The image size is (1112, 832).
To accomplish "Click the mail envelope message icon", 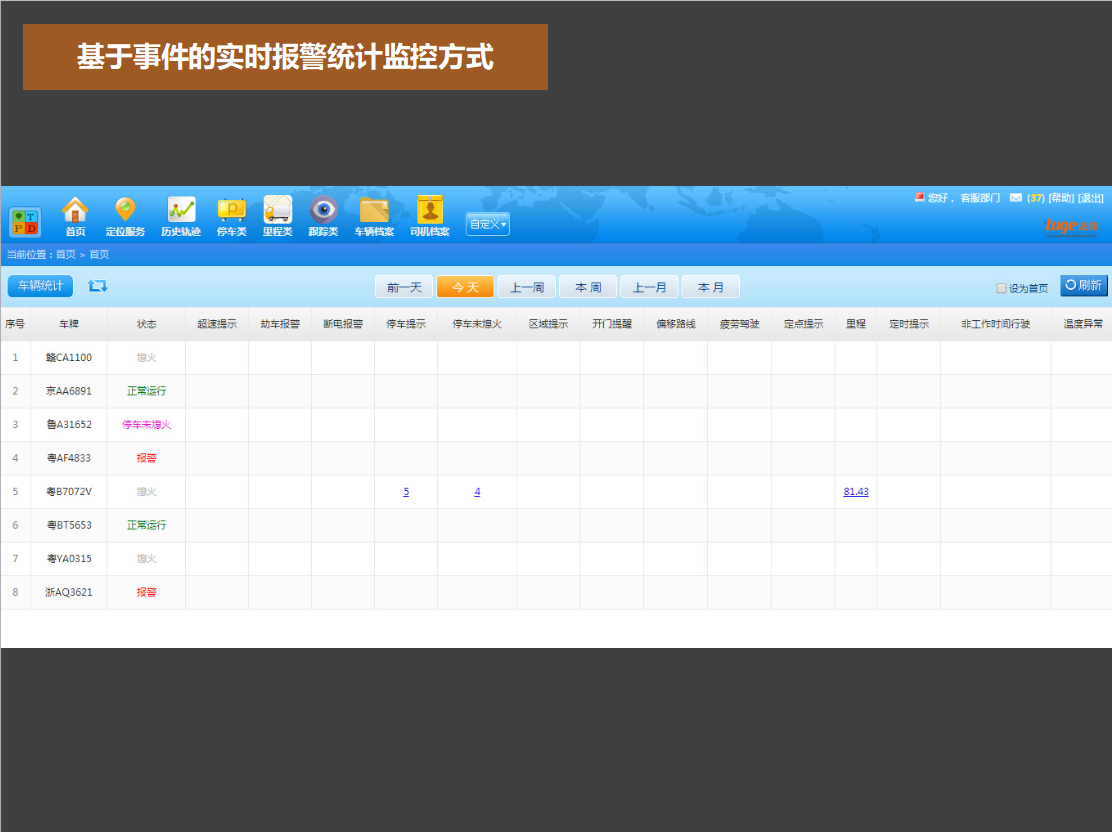I will pyautogui.click(x=1015, y=198).
